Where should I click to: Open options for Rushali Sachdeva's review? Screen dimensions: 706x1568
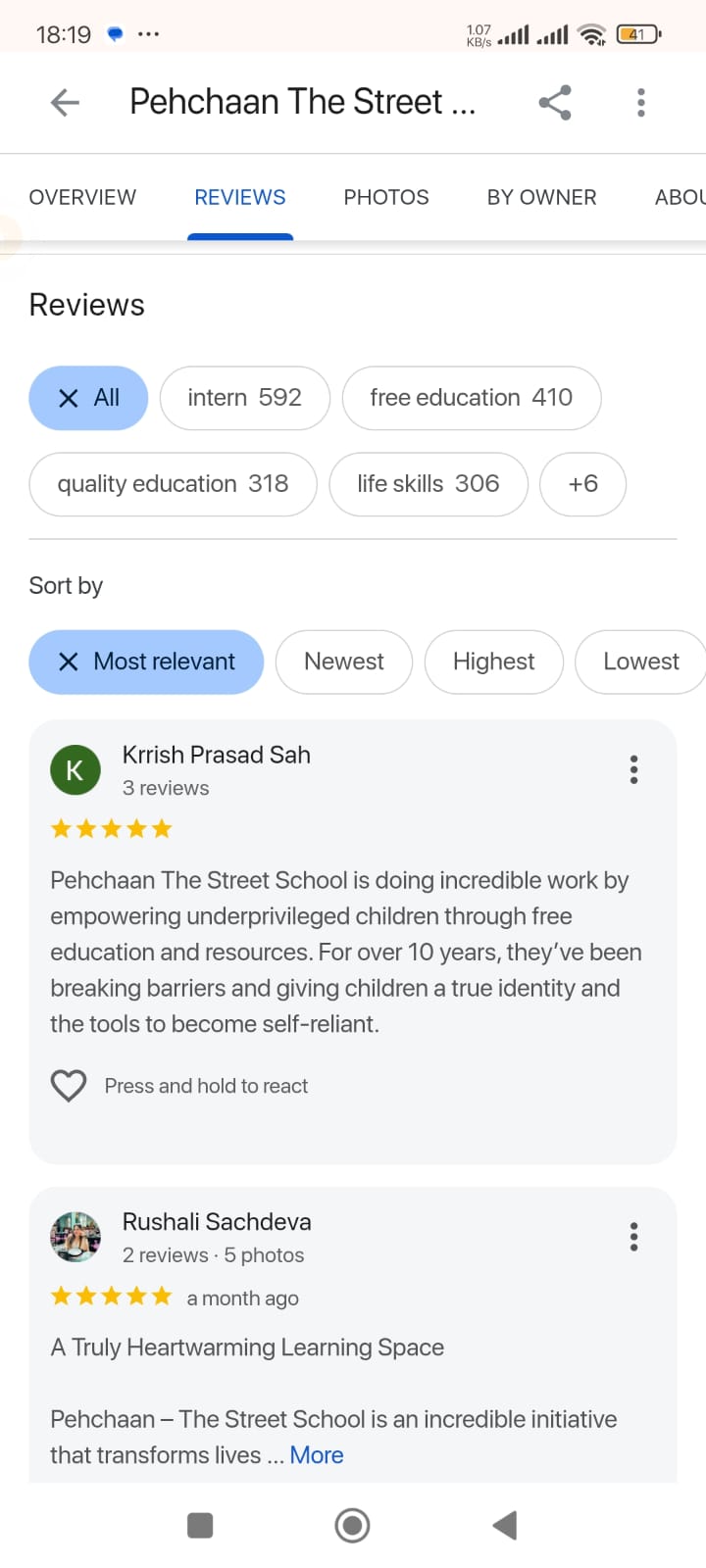tap(634, 1237)
